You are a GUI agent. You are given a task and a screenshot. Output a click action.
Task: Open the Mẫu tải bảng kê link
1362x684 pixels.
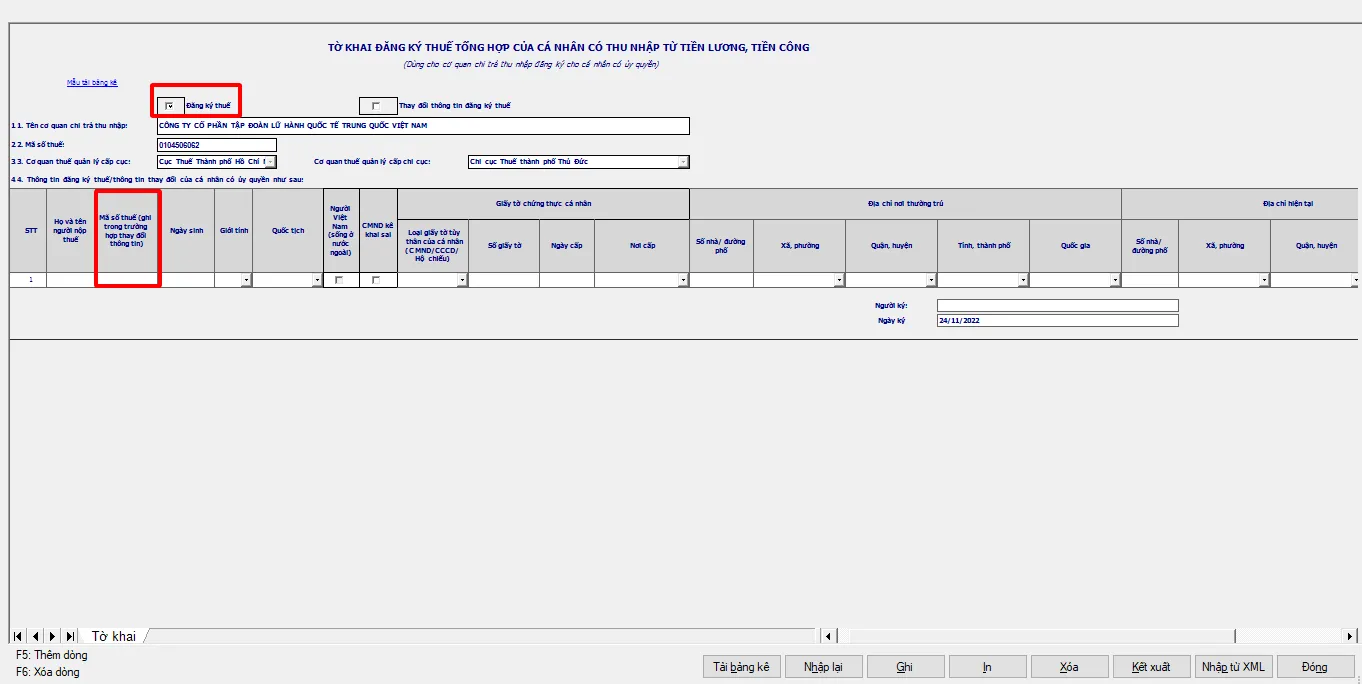(x=92, y=83)
